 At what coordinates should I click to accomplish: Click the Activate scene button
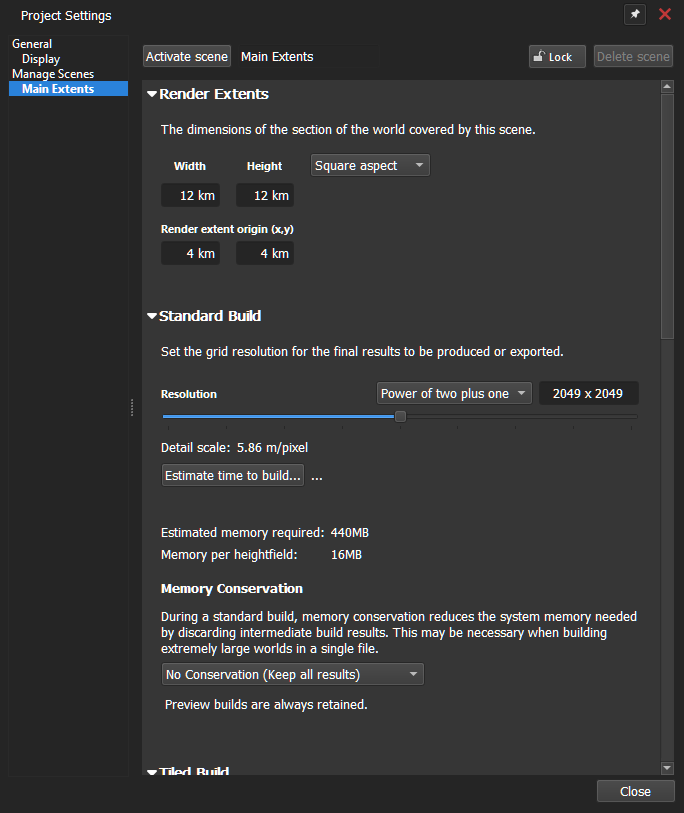coord(187,57)
